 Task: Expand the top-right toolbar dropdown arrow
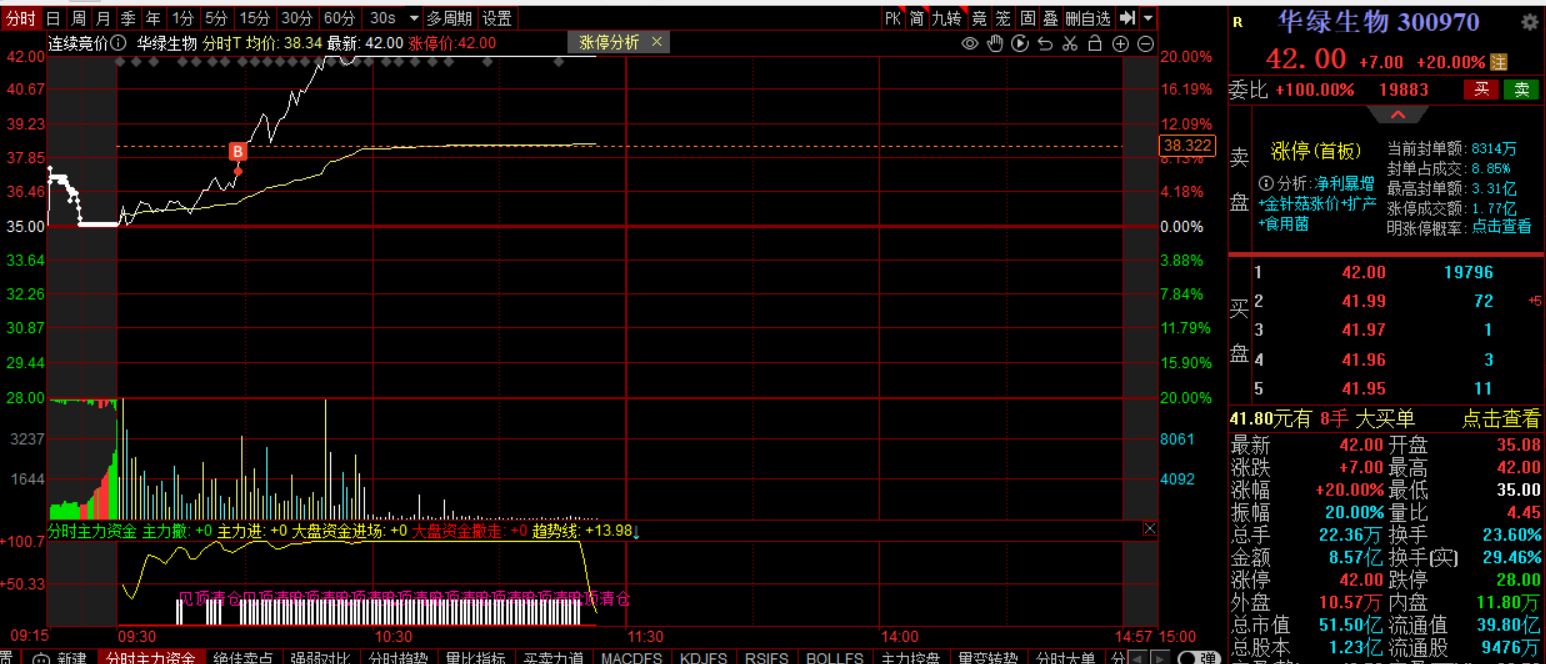(x=1147, y=18)
